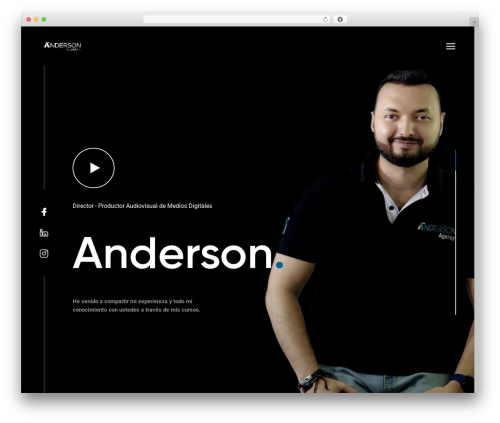
Task: Maximize window with green button
Action: point(44,19)
